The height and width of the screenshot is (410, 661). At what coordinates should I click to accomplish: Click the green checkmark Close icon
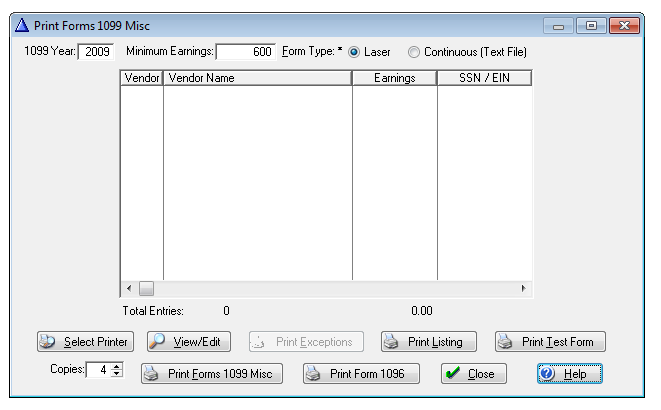(453, 374)
